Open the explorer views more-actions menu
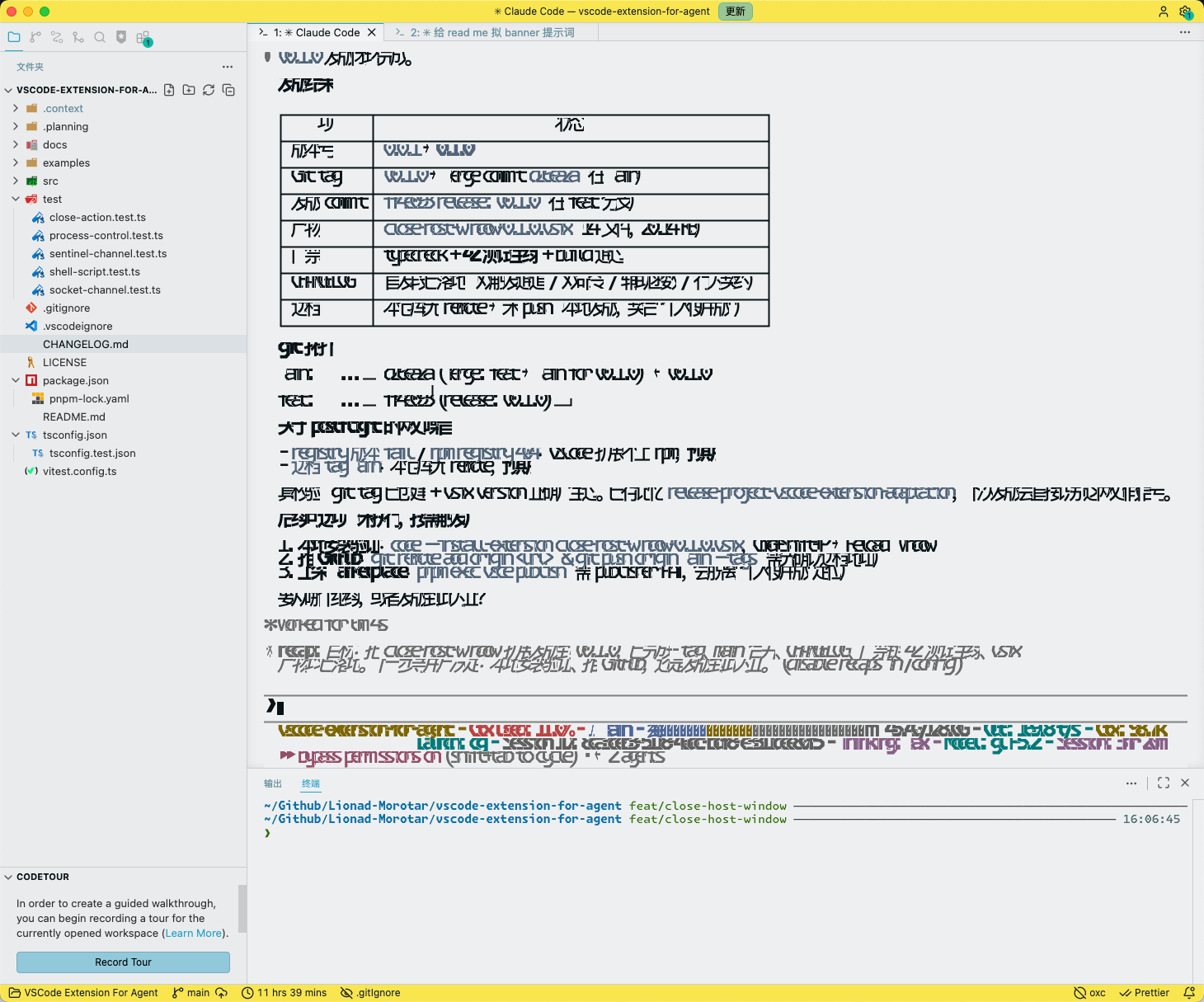 (228, 67)
